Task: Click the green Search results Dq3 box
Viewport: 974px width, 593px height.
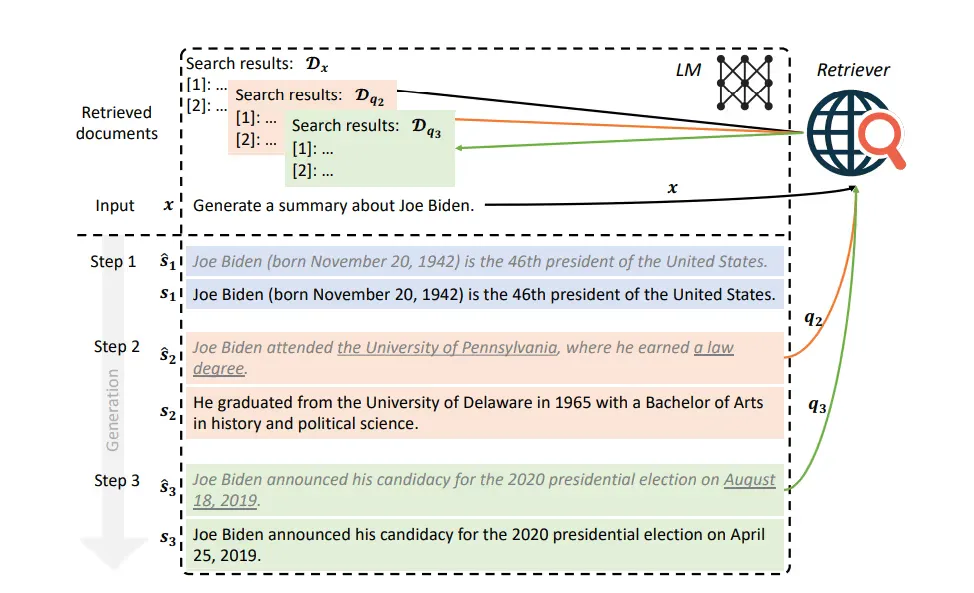Action: tap(370, 148)
